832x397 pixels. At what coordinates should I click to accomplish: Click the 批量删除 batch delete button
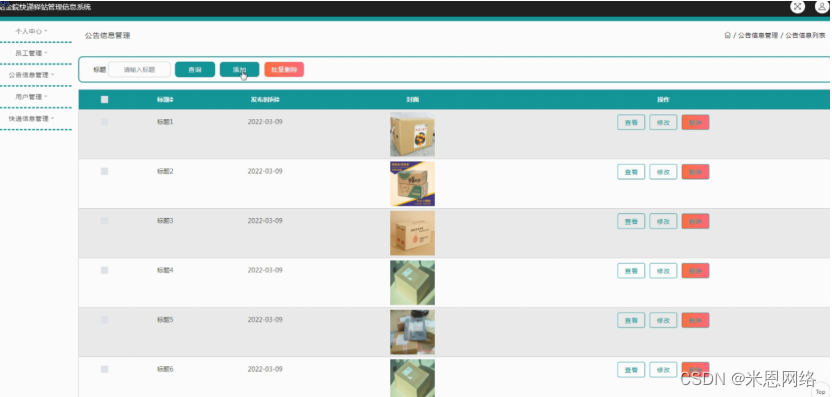click(x=284, y=70)
